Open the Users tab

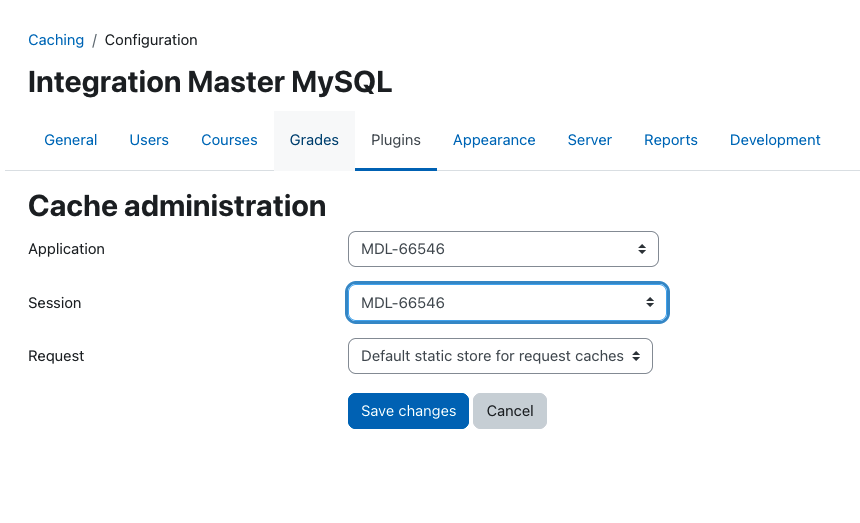click(x=149, y=140)
